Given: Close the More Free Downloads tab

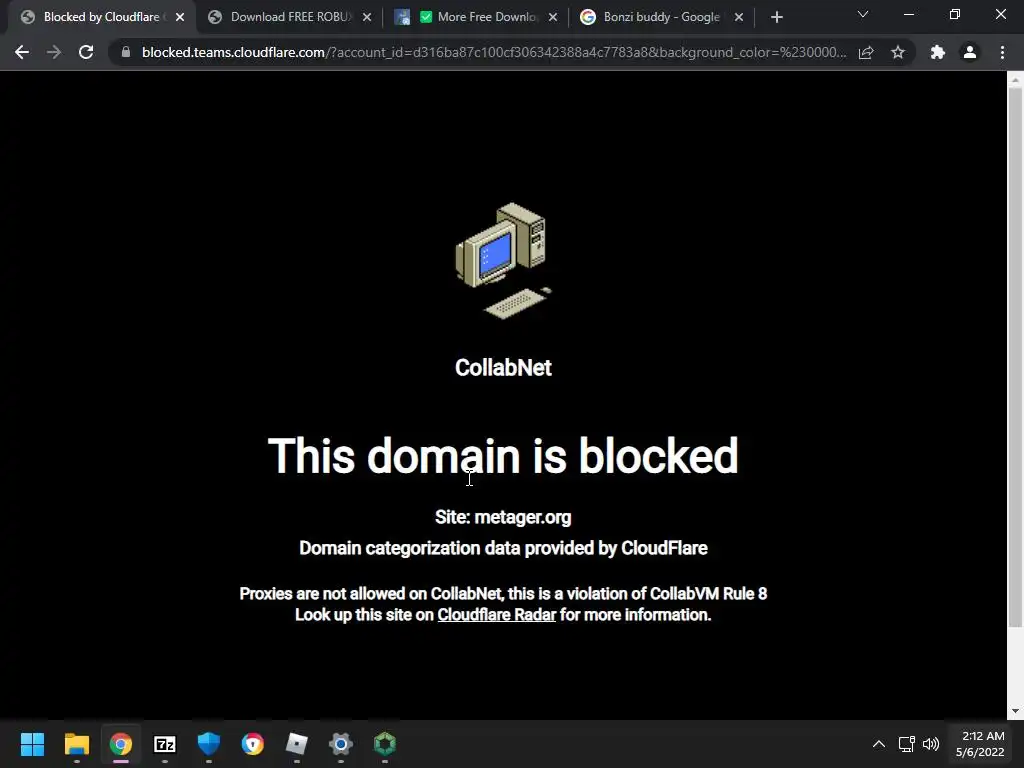Looking at the screenshot, I should coord(553,18).
